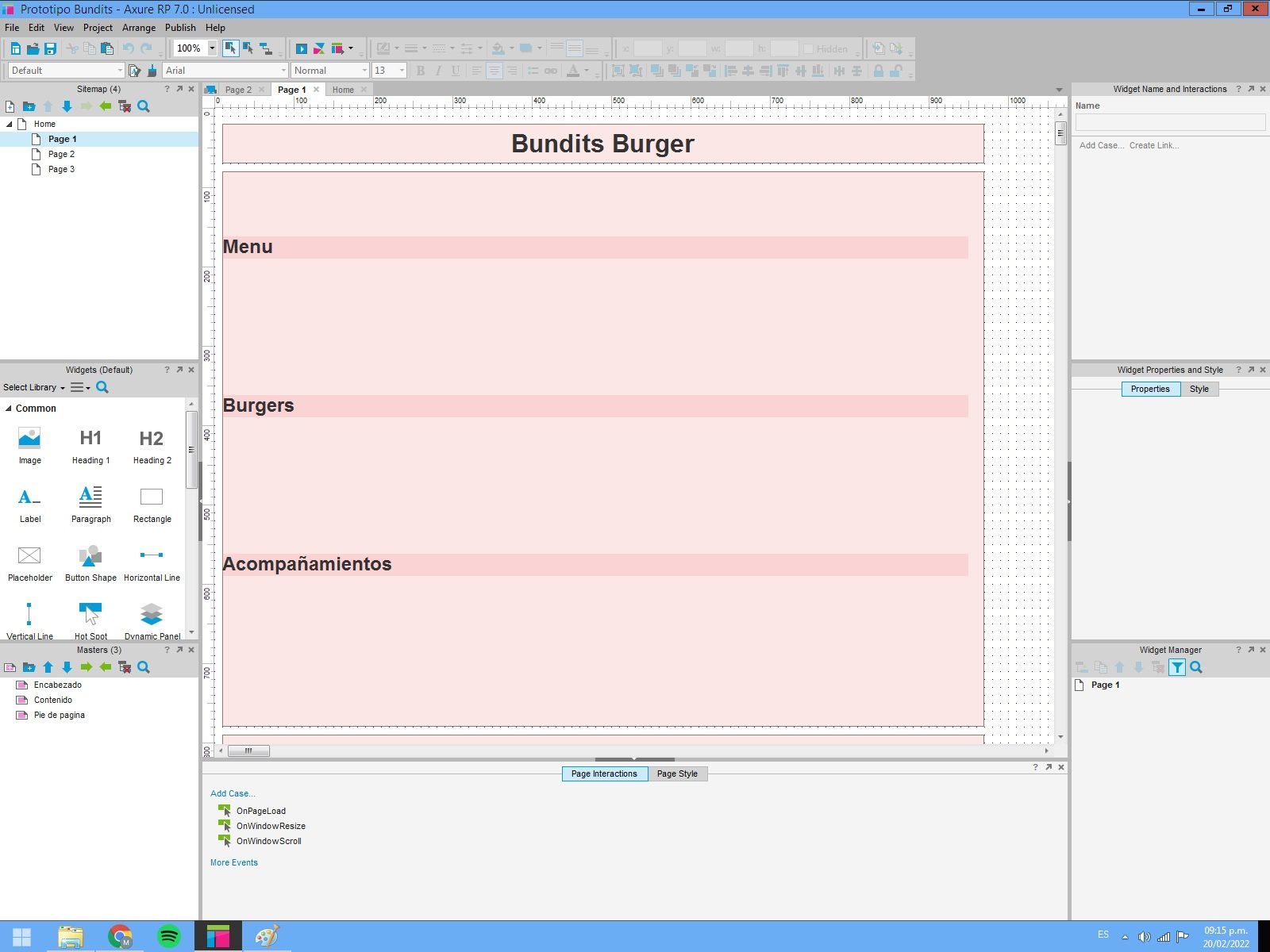Toggle center text alignment
This screenshot has height=952, width=1270.
(x=494, y=71)
